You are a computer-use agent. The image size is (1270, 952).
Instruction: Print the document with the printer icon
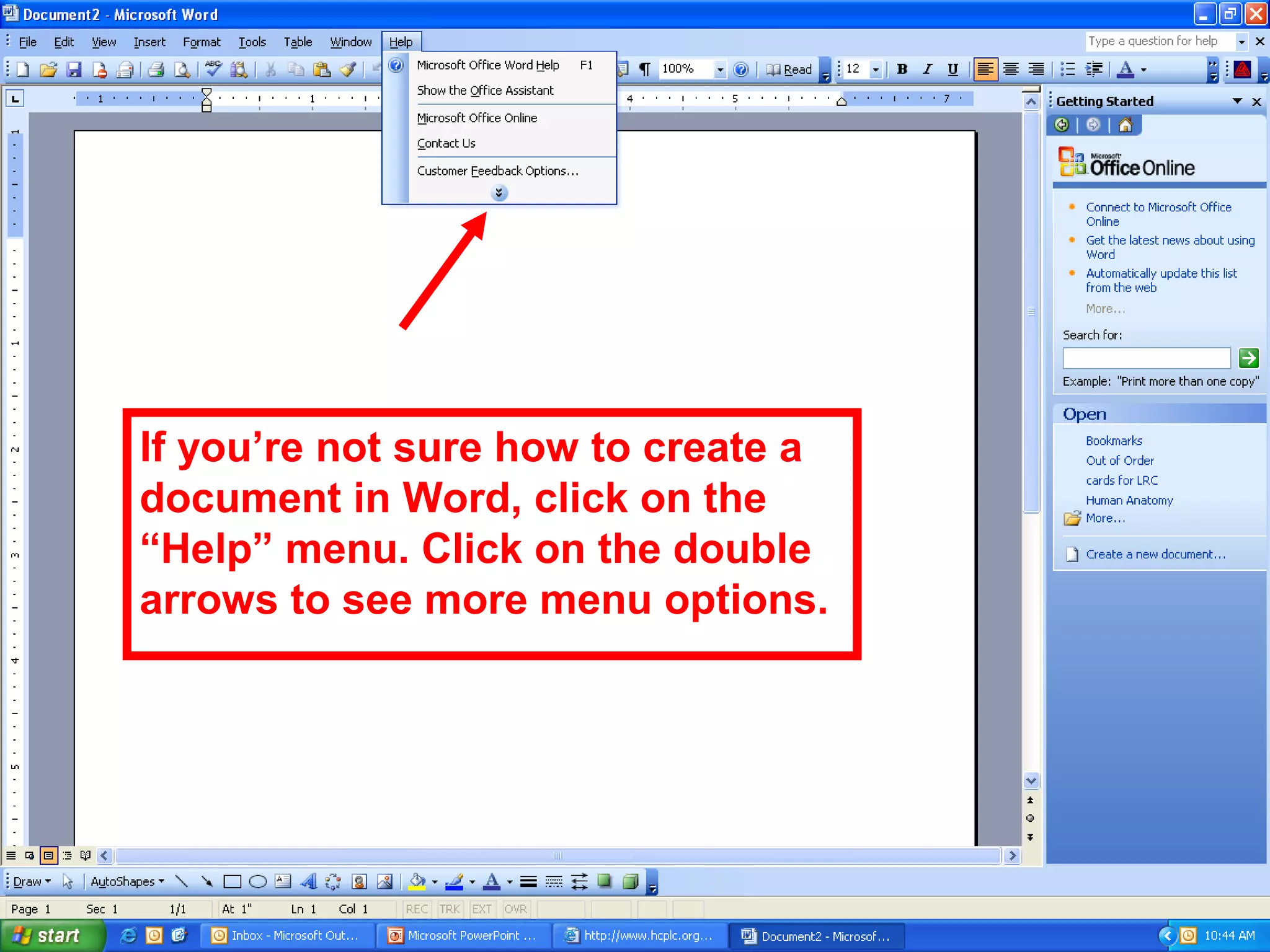156,69
